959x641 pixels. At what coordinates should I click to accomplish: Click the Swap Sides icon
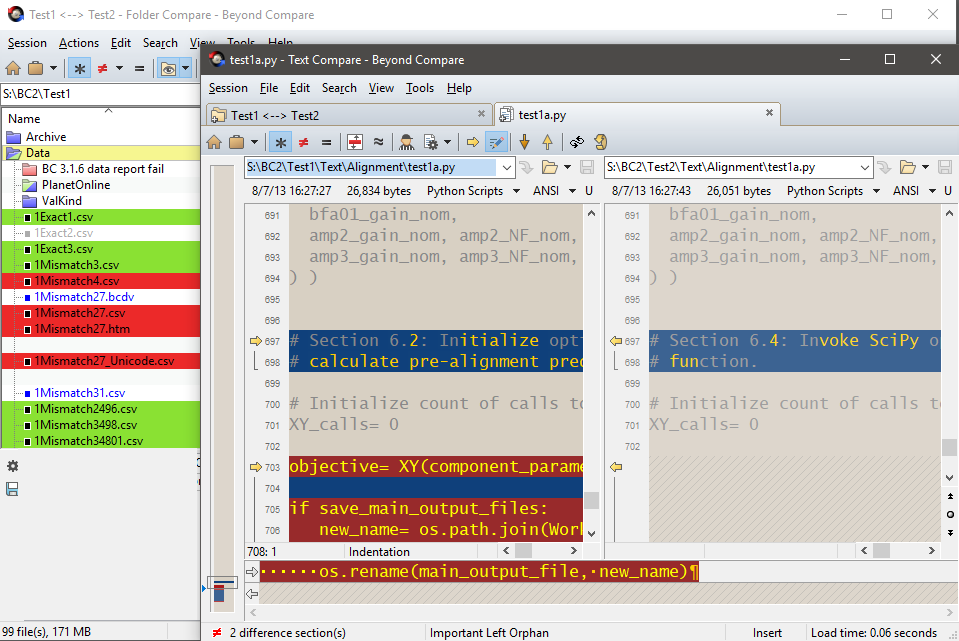pos(577,142)
